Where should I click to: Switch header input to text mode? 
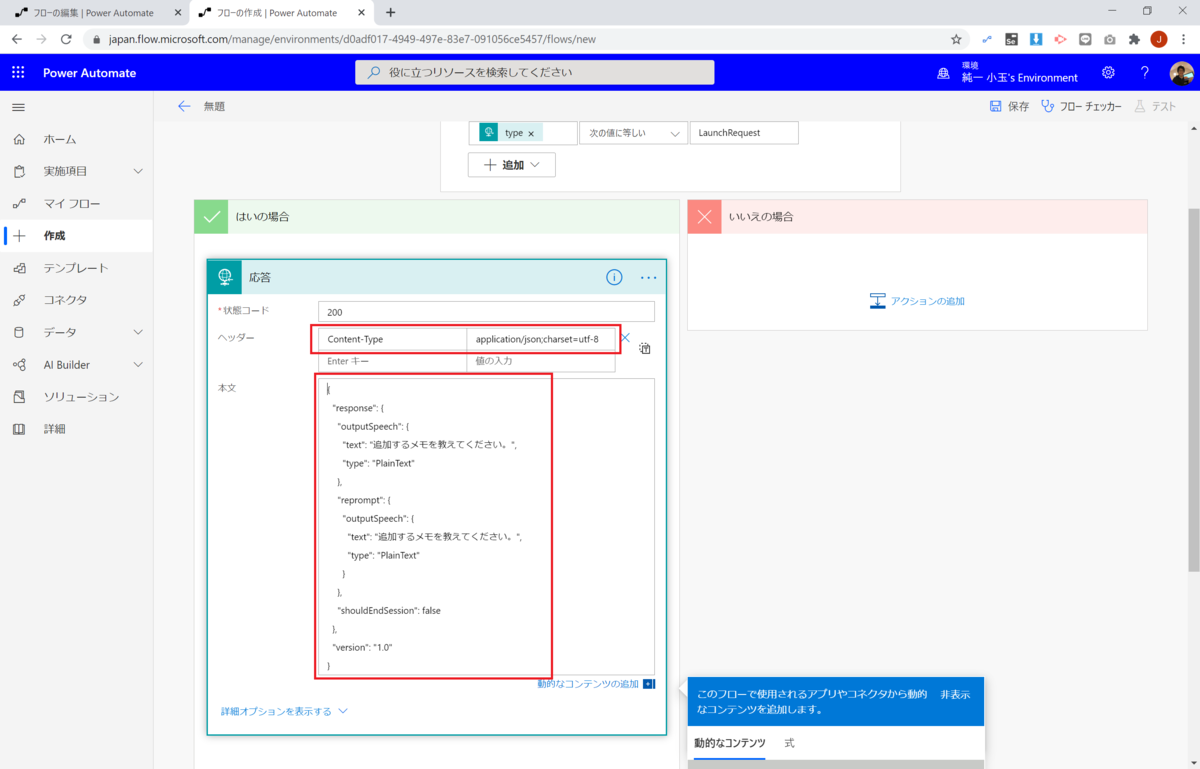(645, 348)
